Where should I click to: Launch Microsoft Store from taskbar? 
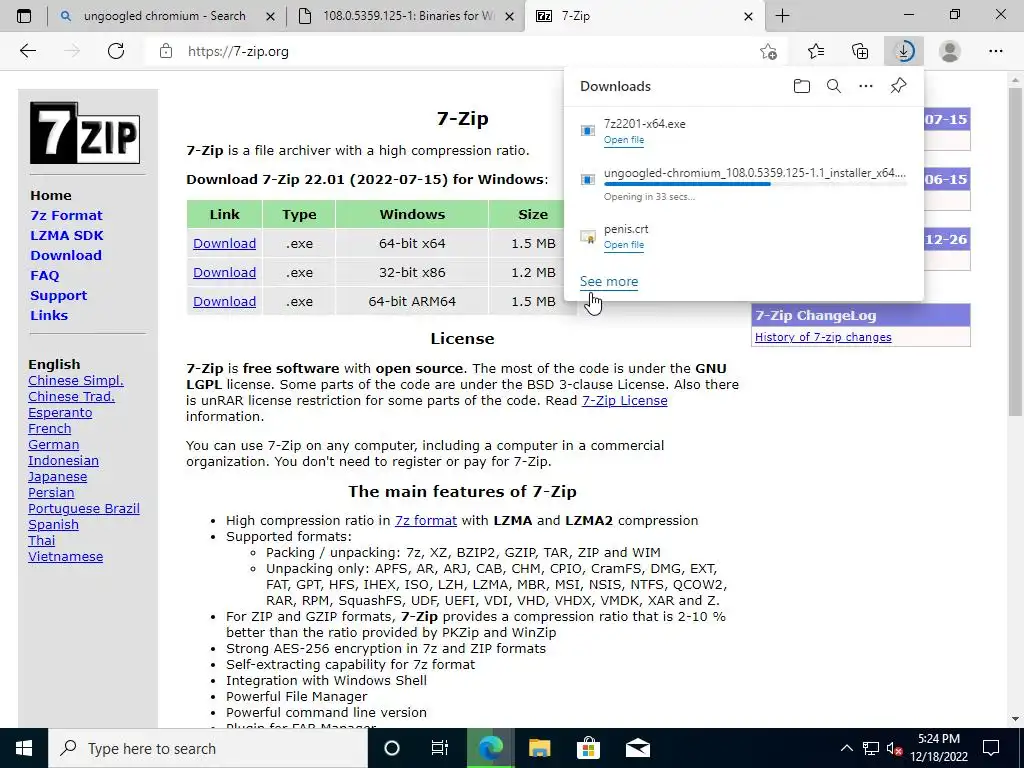point(588,748)
